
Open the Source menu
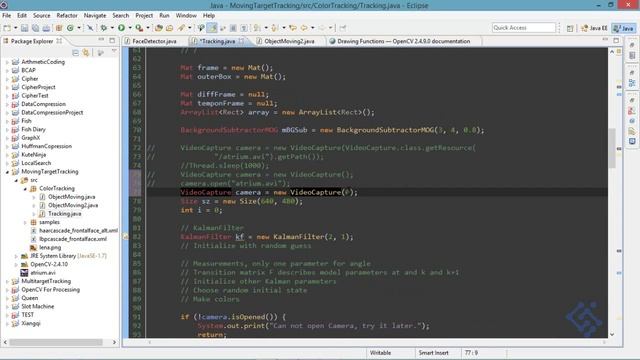tap(42, 15)
